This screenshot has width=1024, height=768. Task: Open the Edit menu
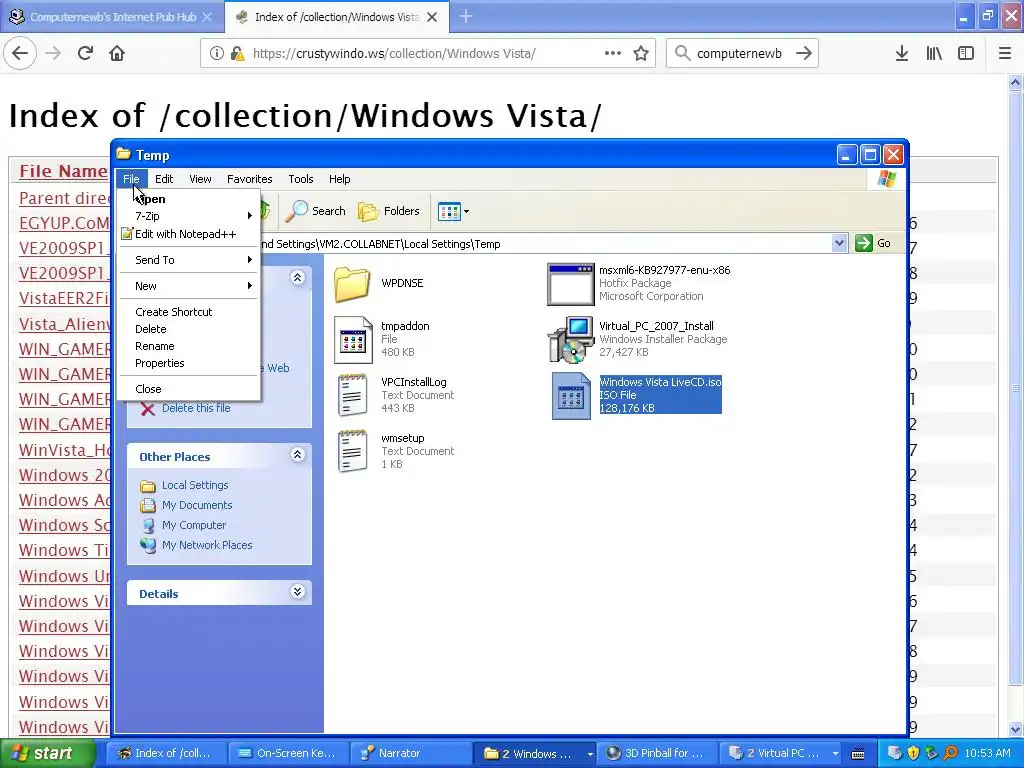[164, 179]
